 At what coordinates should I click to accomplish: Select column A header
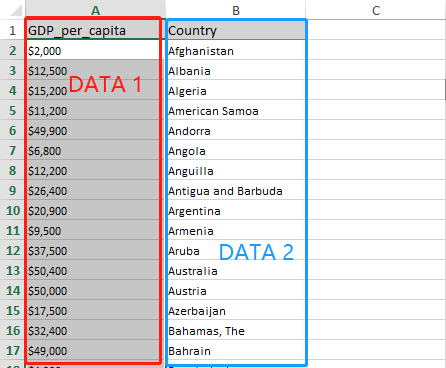point(95,10)
